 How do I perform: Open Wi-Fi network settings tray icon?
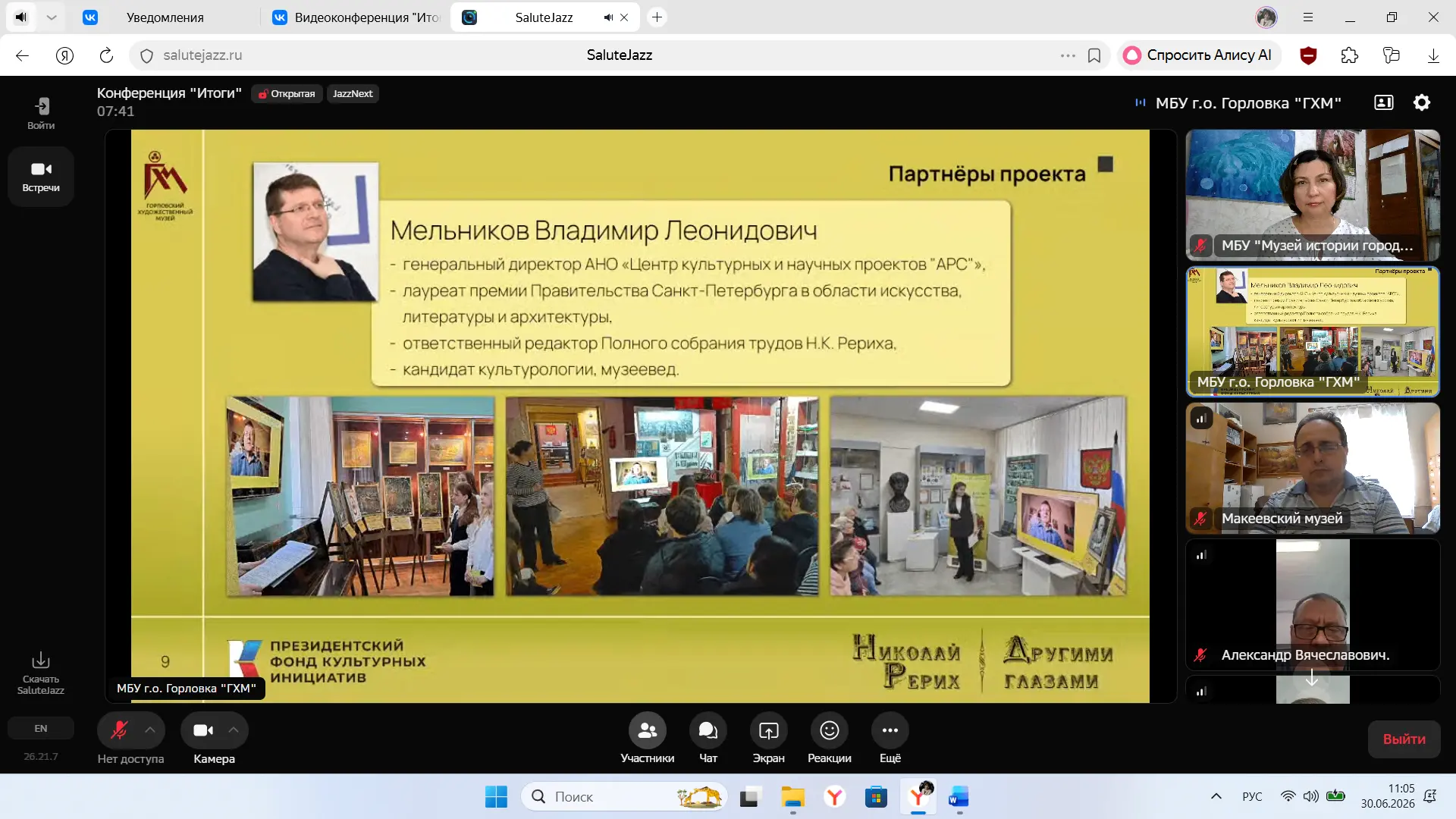pos(1288,796)
